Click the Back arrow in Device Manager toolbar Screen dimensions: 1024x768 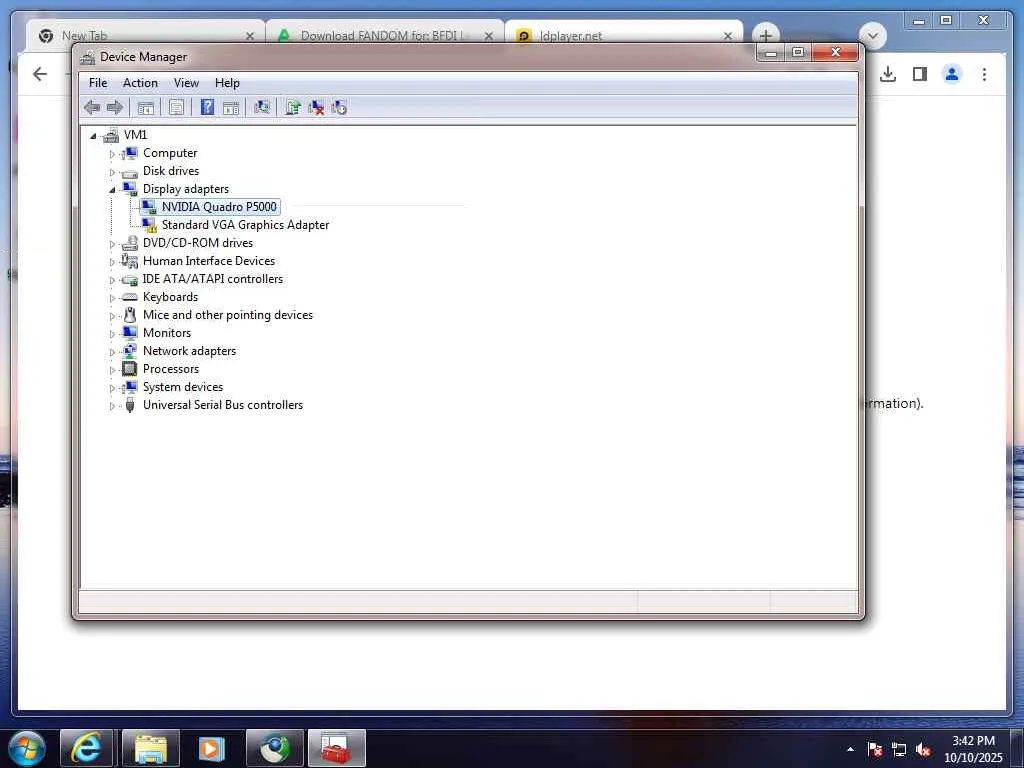[92, 108]
